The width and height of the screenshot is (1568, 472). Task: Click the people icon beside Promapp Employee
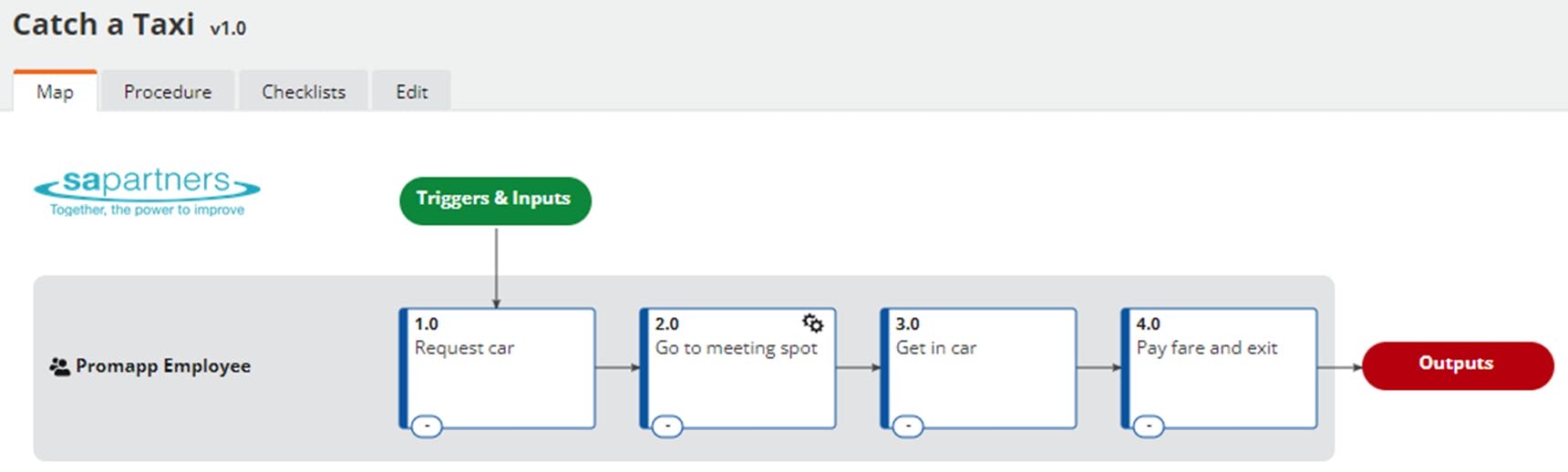point(59,366)
